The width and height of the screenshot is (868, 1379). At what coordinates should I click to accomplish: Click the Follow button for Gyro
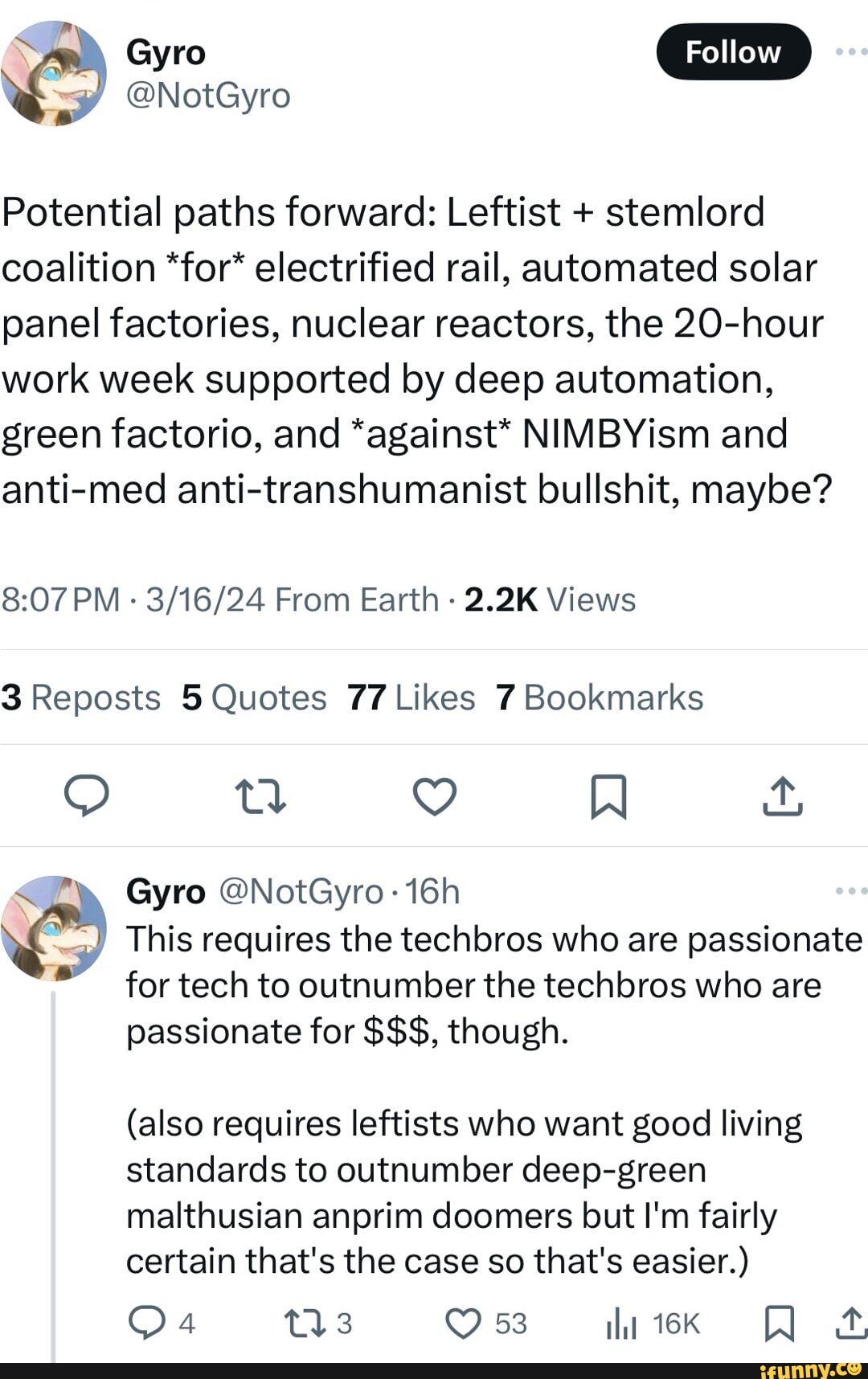(x=733, y=52)
